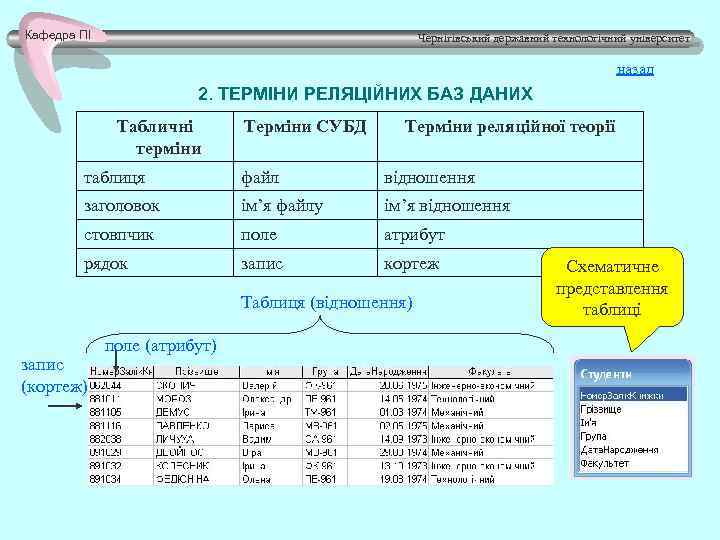Click the 'кортеж' cell
This screenshot has height=540, width=720.
pyautogui.click(x=459, y=264)
